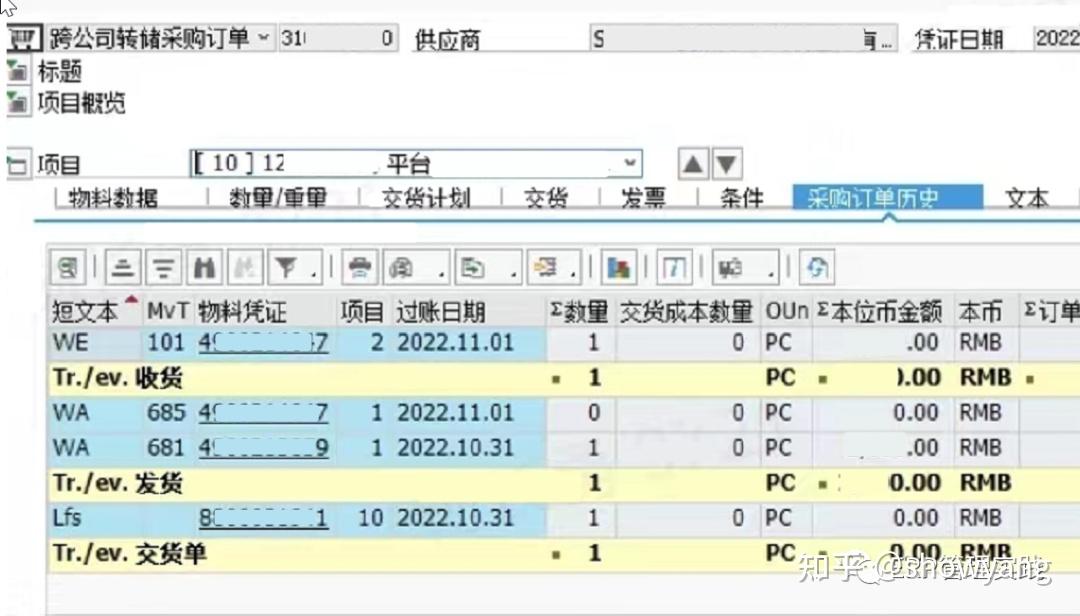Open the Lfs delivery document link
The width and height of the screenshot is (1080, 616).
coord(262,517)
